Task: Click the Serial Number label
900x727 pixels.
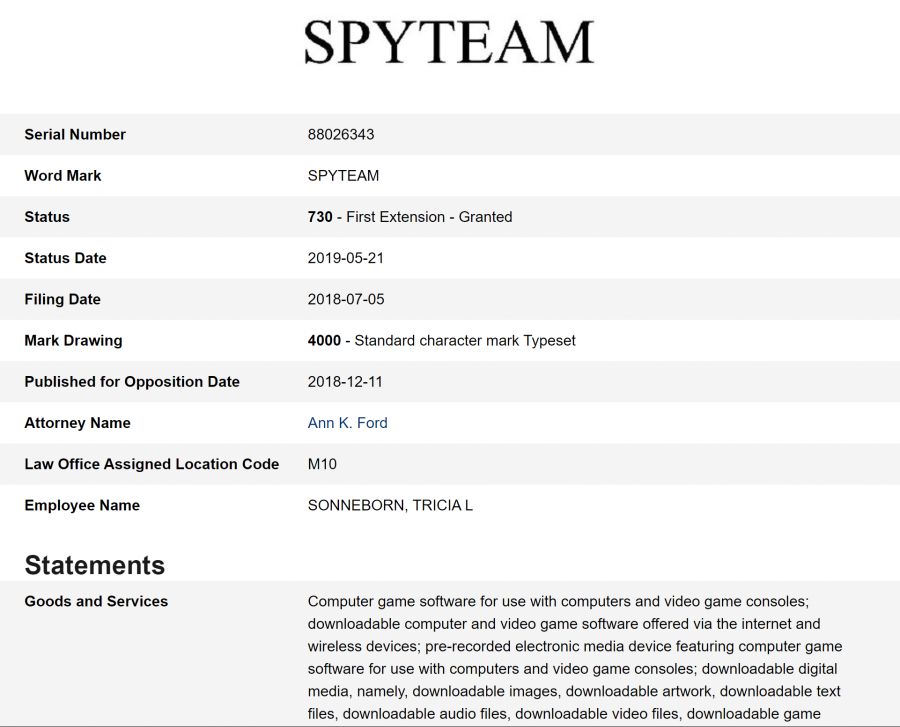Action: [75, 134]
